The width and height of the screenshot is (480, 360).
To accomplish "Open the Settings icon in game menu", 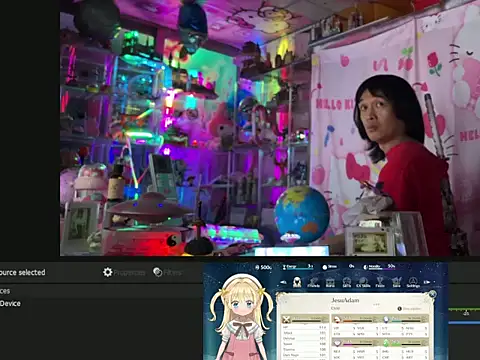I will [413, 283].
